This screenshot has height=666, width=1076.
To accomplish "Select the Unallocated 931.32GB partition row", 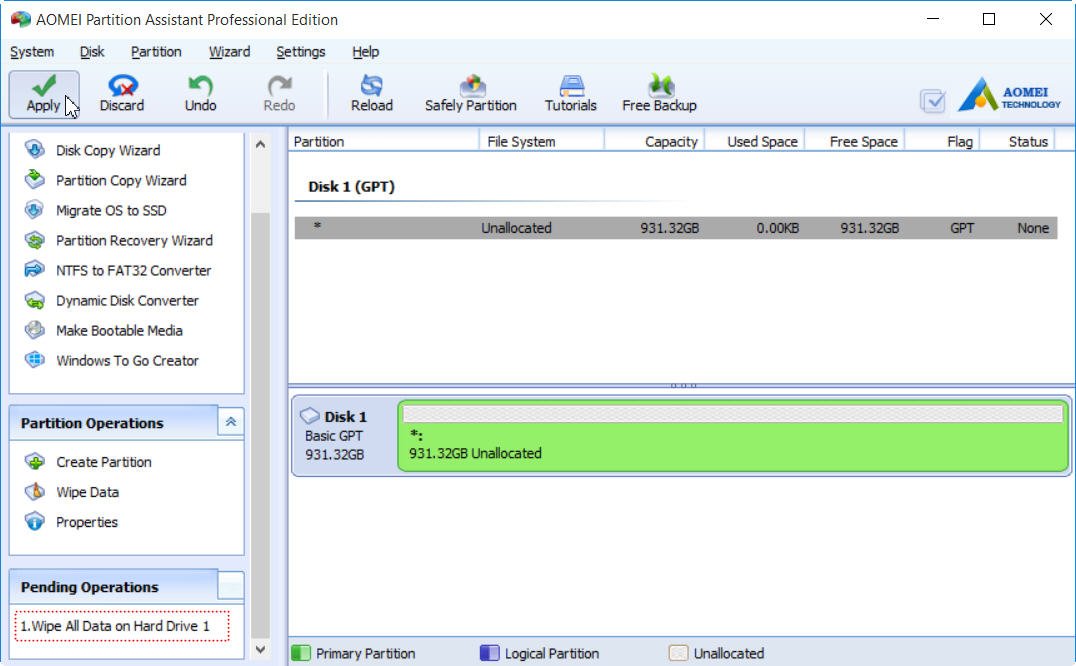I will pyautogui.click(x=676, y=228).
